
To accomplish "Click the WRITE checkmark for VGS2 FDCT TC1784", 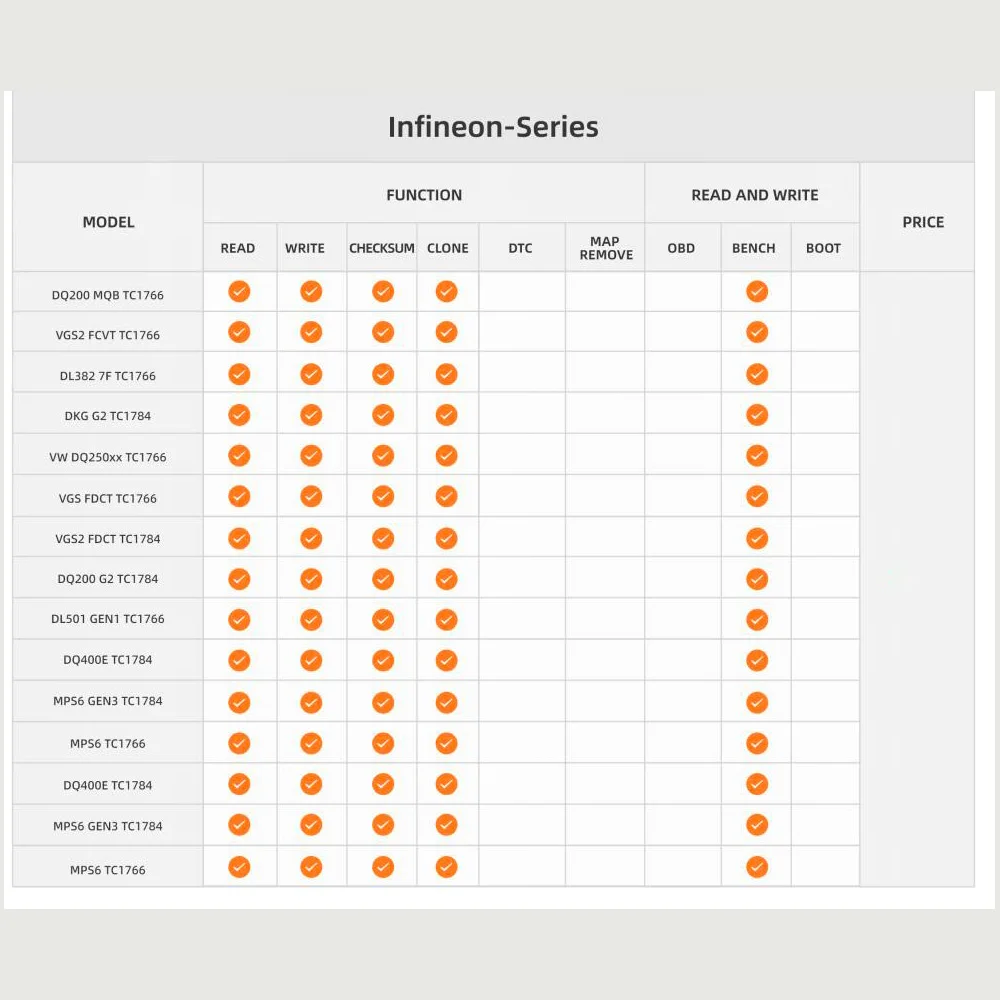I will click(x=311, y=538).
